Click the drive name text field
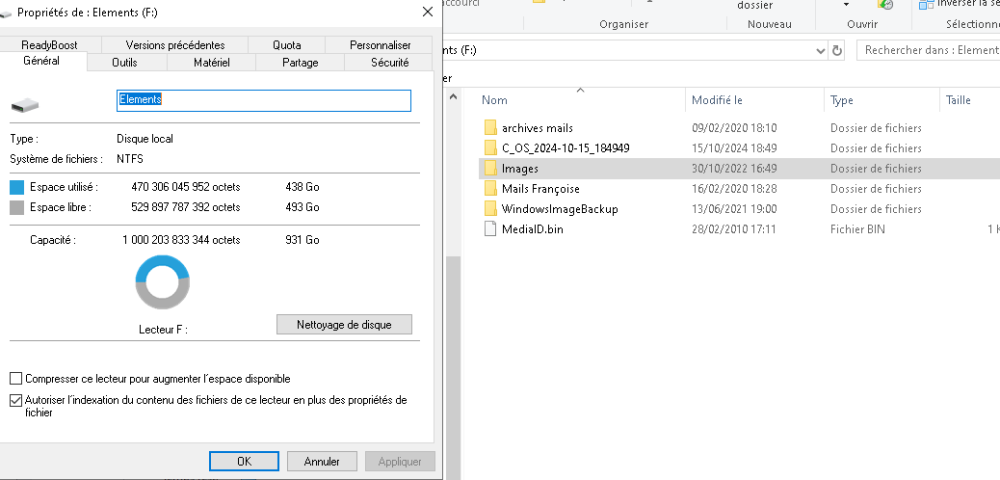1000x480 pixels. 264,100
